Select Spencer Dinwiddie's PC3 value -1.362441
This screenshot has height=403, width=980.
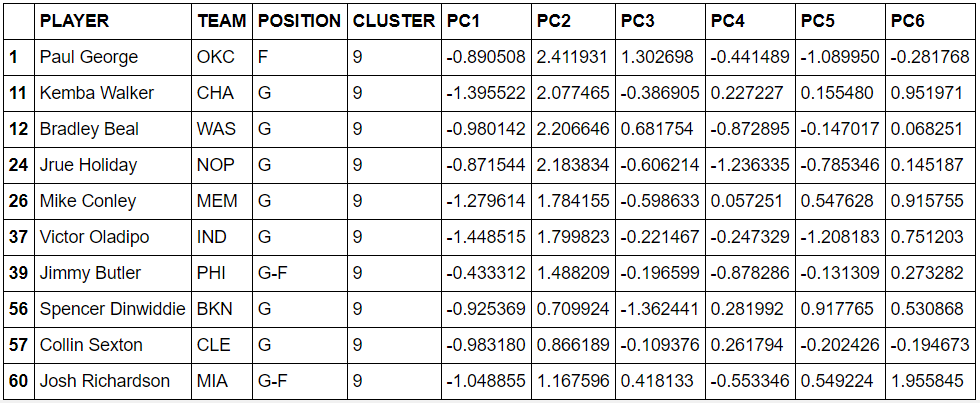(x=661, y=309)
